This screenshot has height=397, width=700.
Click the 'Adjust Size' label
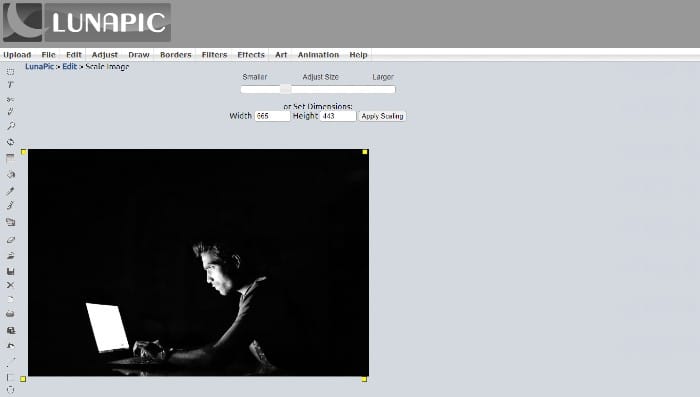tap(320, 77)
